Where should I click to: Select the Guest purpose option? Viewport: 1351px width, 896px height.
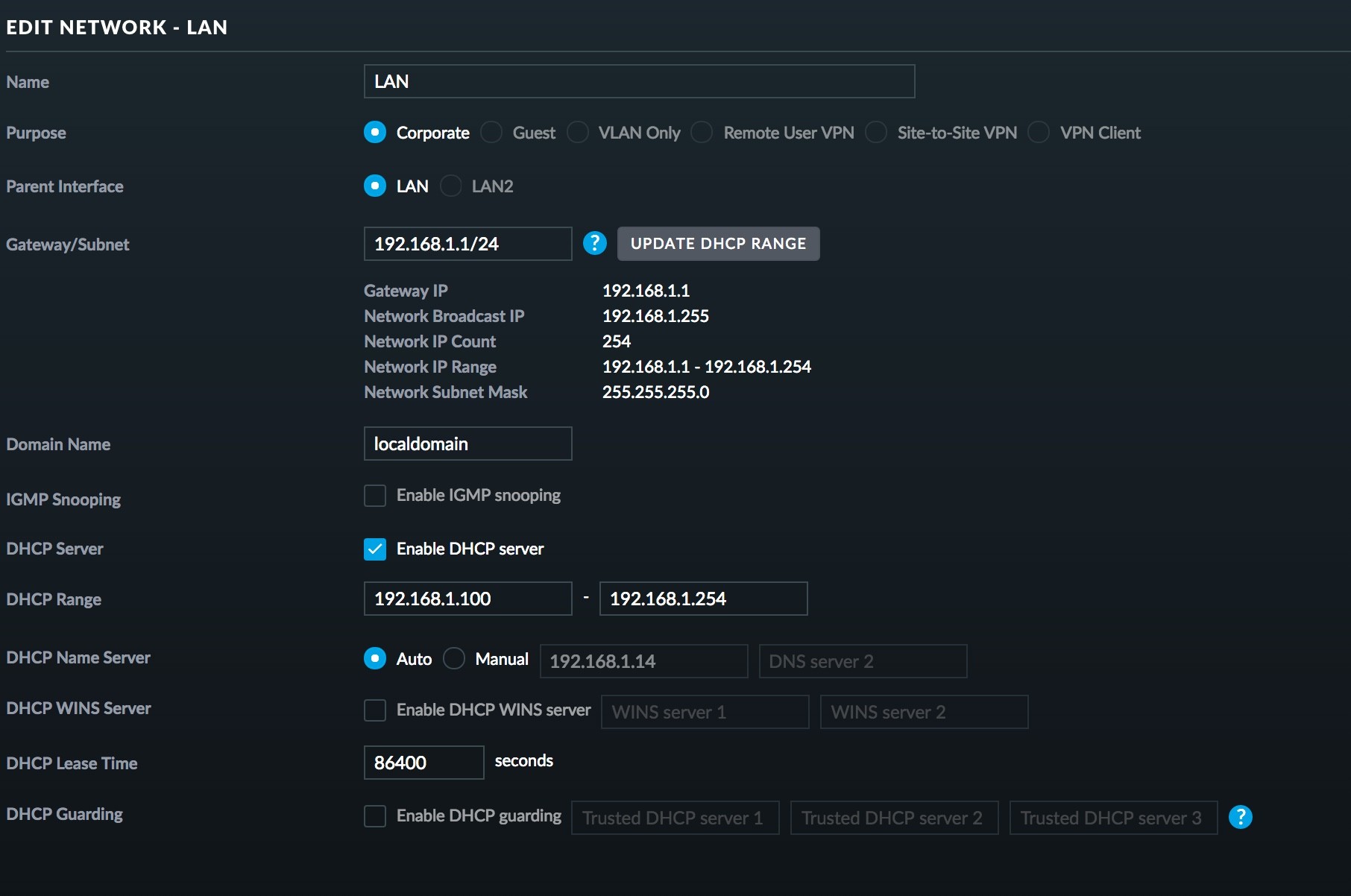click(491, 133)
